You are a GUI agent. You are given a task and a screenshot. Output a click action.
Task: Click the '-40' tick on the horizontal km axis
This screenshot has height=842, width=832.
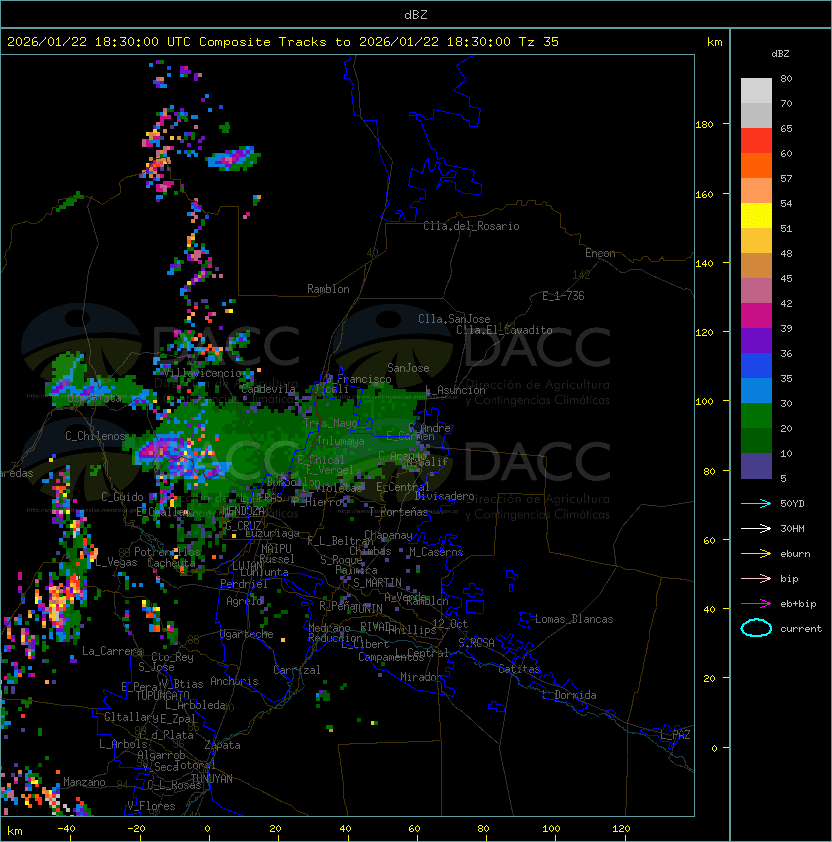point(66,829)
